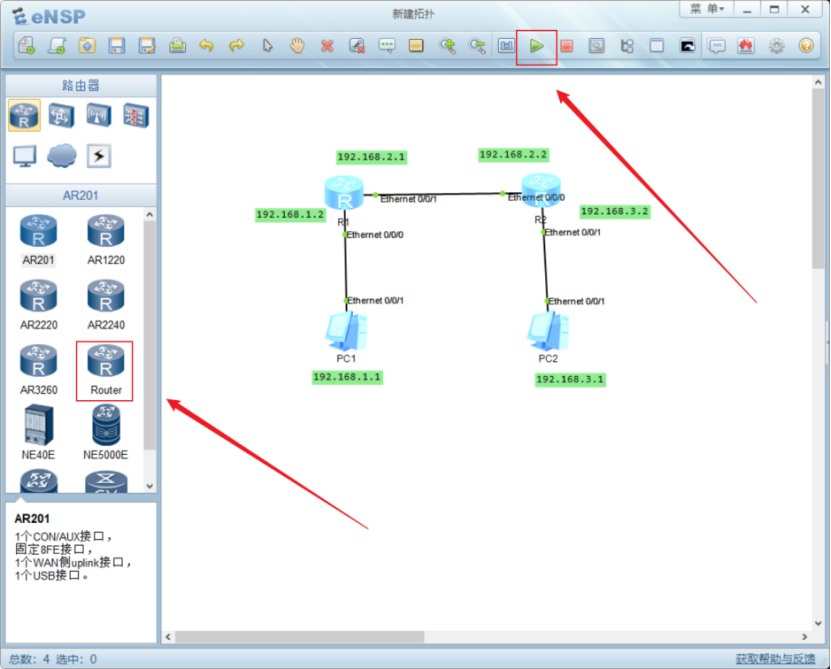Open the CLI console window icon
Image resolution: width=831 pixels, height=669 pixels.
687,46
